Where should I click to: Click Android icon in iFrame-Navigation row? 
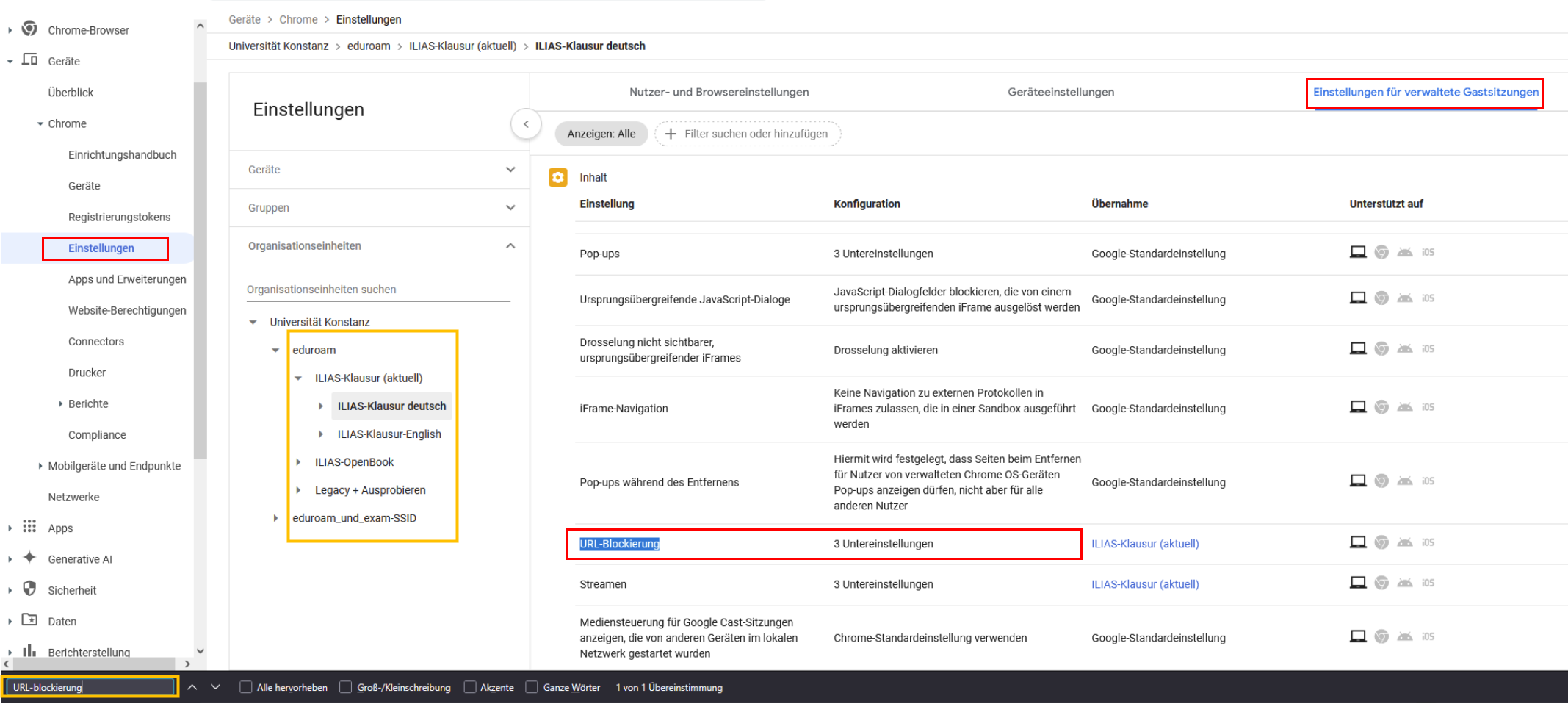[1405, 407]
